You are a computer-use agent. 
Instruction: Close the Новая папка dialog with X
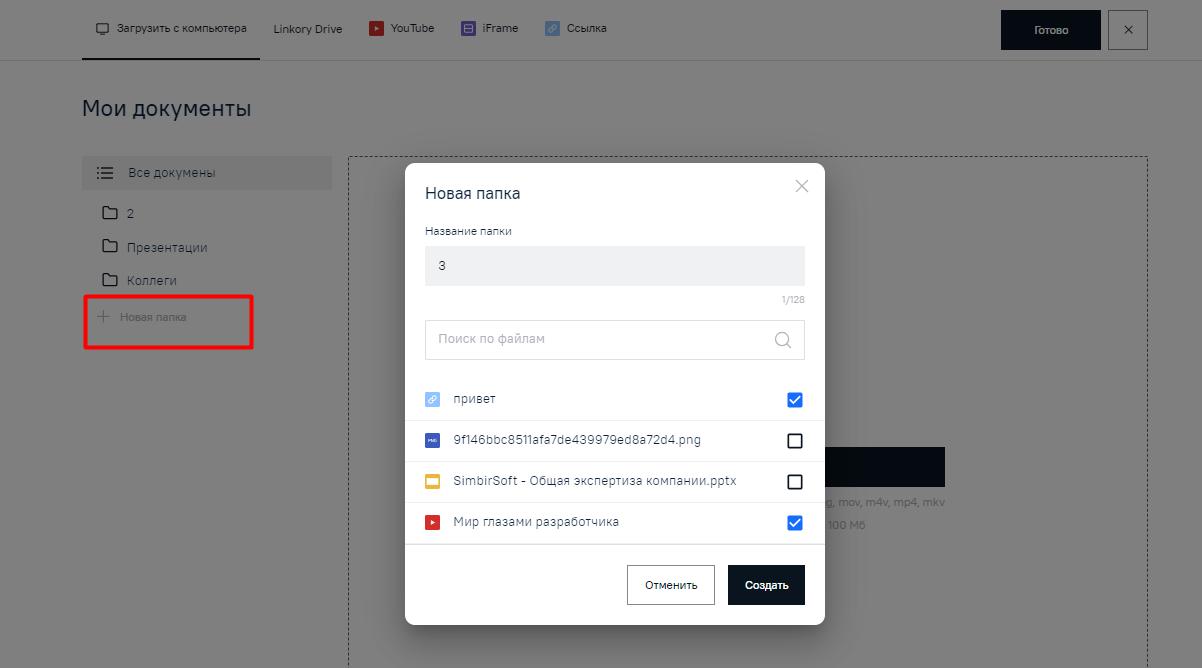coord(801,186)
